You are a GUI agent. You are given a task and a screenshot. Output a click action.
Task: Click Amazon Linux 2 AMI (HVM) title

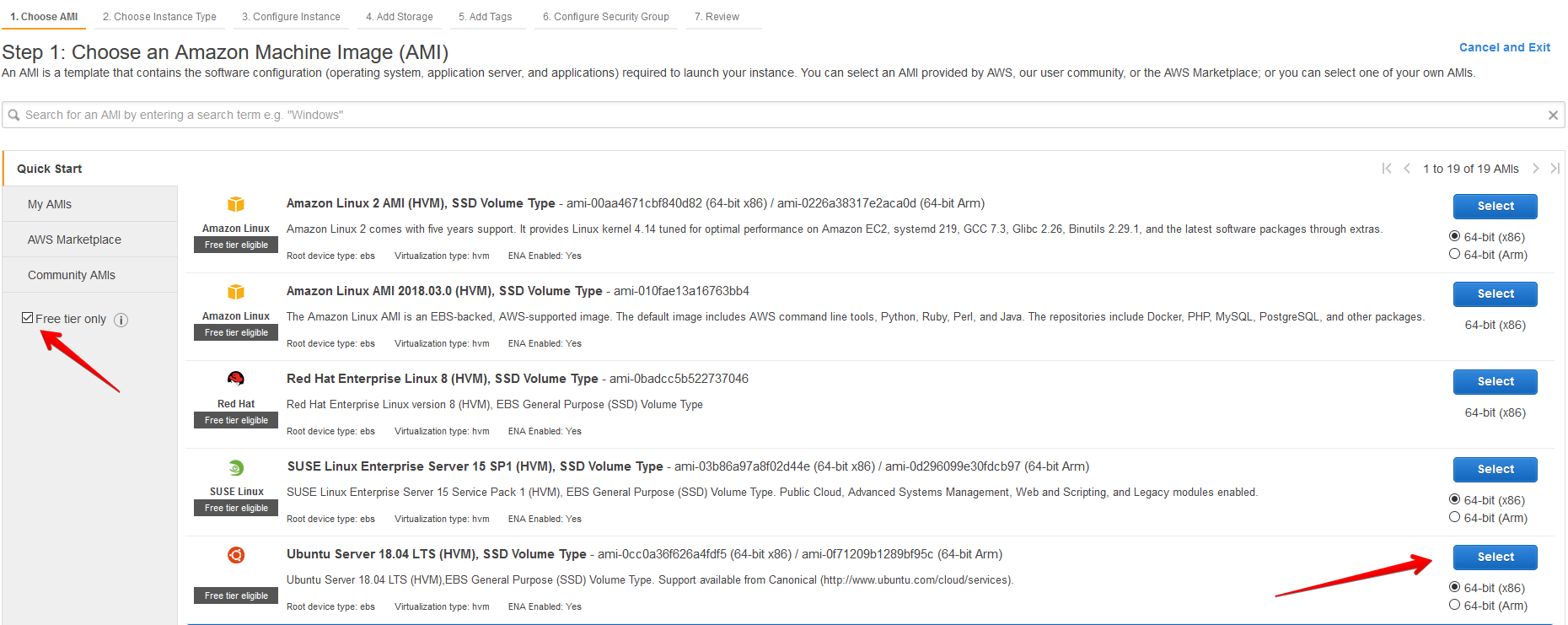pyautogui.click(x=421, y=203)
